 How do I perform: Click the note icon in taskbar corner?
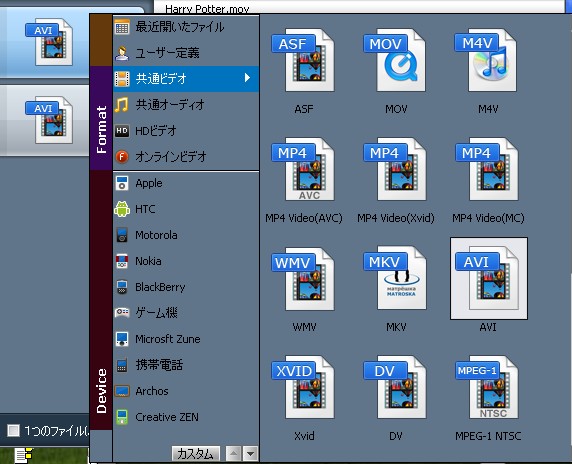pyautogui.click(x=24, y=456)
